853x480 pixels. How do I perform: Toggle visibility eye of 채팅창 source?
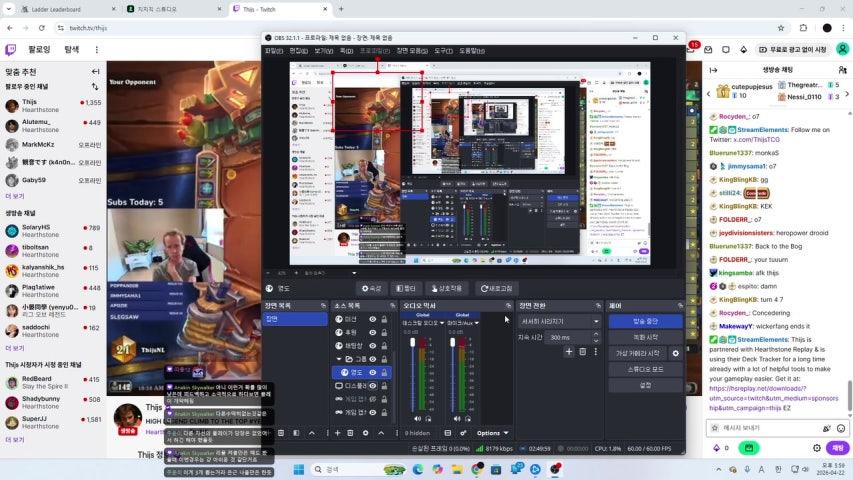click(x=372, y=345)
